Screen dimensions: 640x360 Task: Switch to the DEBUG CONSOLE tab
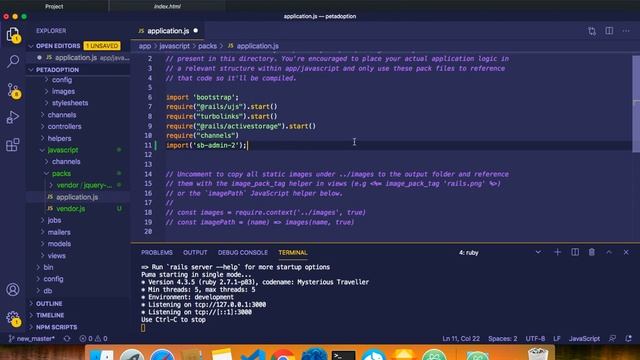242,253
